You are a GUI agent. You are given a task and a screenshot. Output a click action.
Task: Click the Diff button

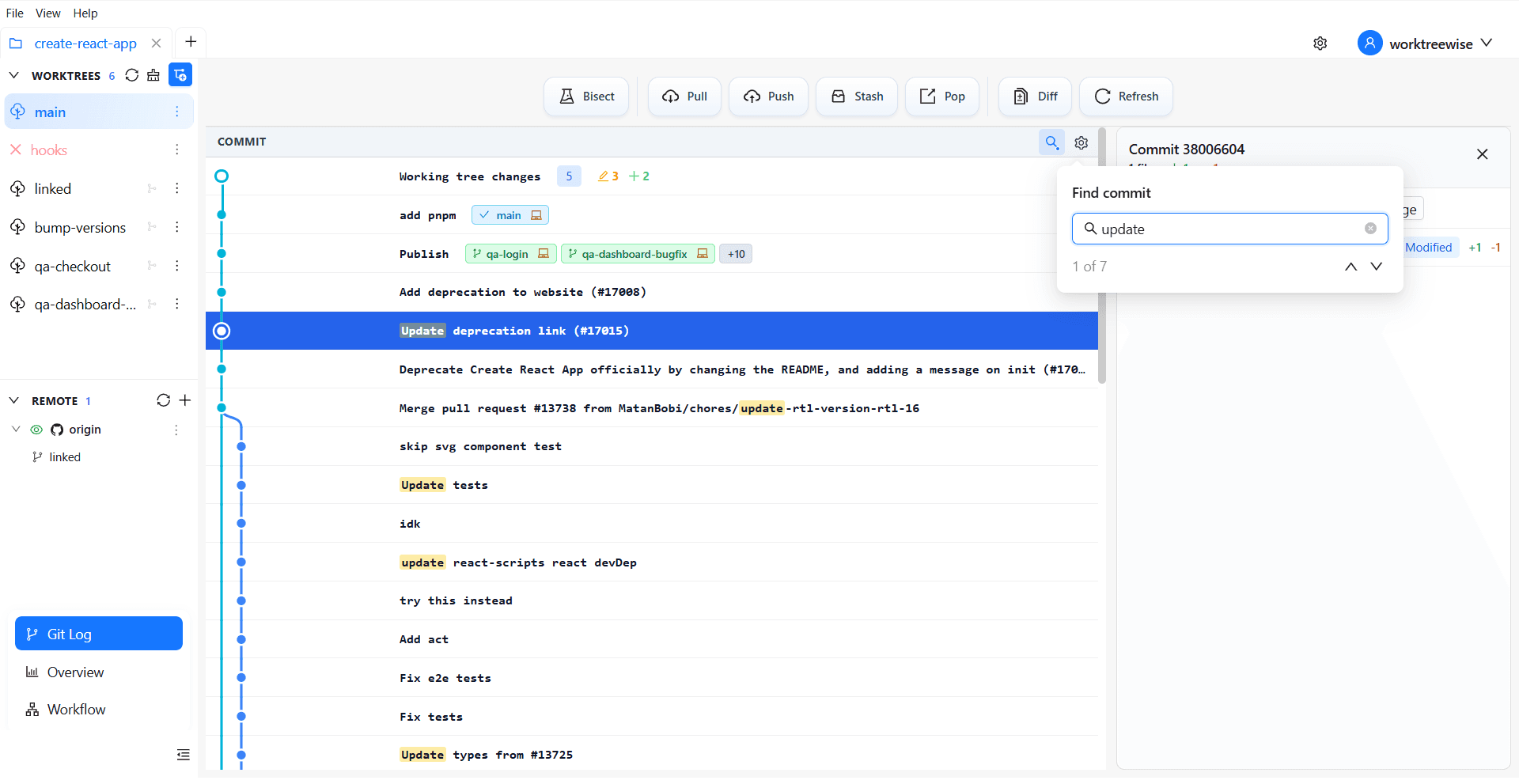pyautogui.click(x=1036, y=97)
